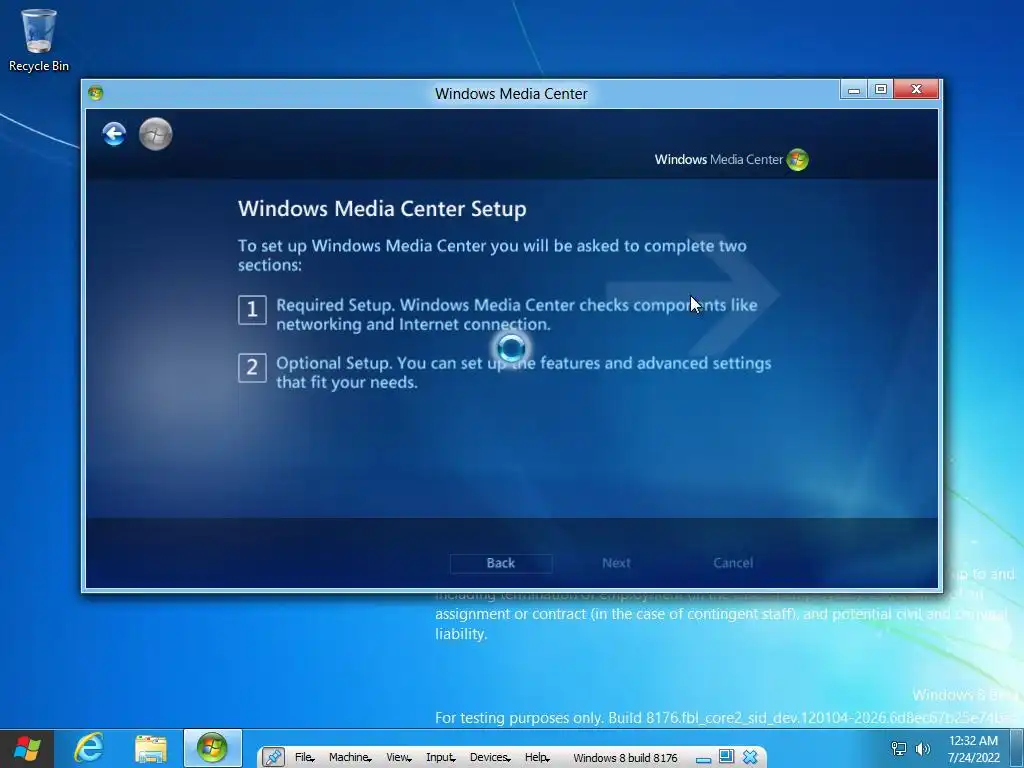Click the blue back arrow in Media Center
The width and height of the screenshot is (1024, 768).
(x=114, y=135)
